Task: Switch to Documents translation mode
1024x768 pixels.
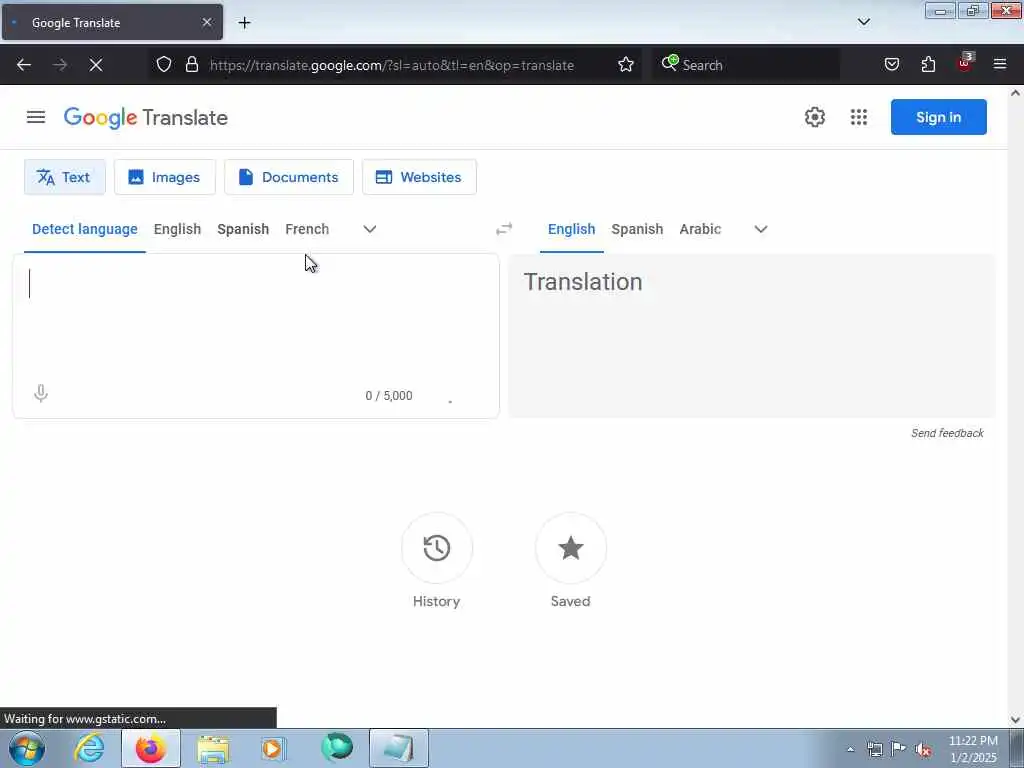Action: coord(289,177)
